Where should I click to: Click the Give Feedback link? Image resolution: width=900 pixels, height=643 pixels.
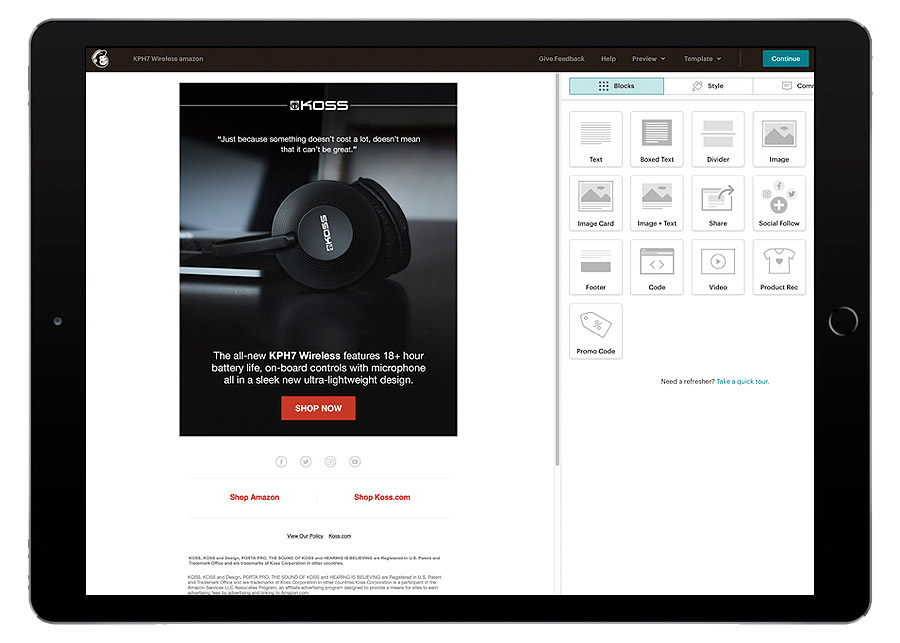pos(561,59)
